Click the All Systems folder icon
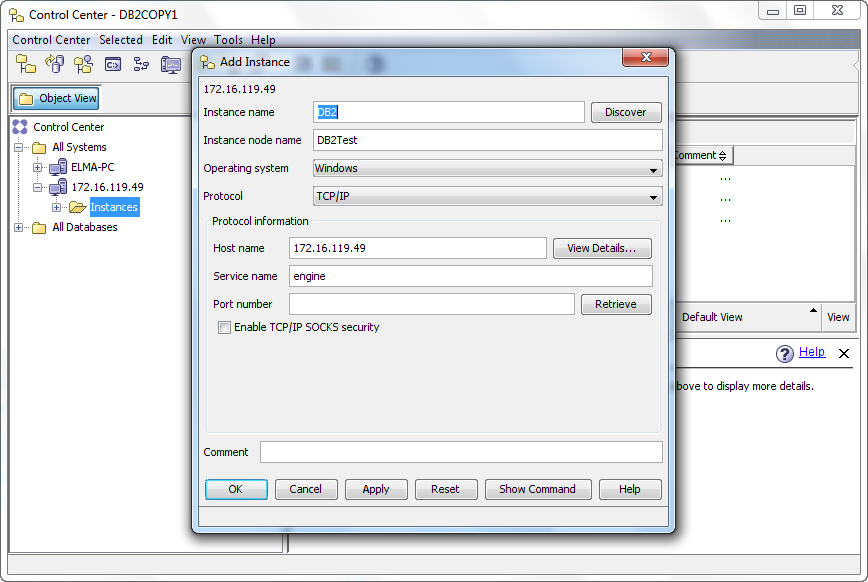Viewport: 868px width, 582px height. 39,147
